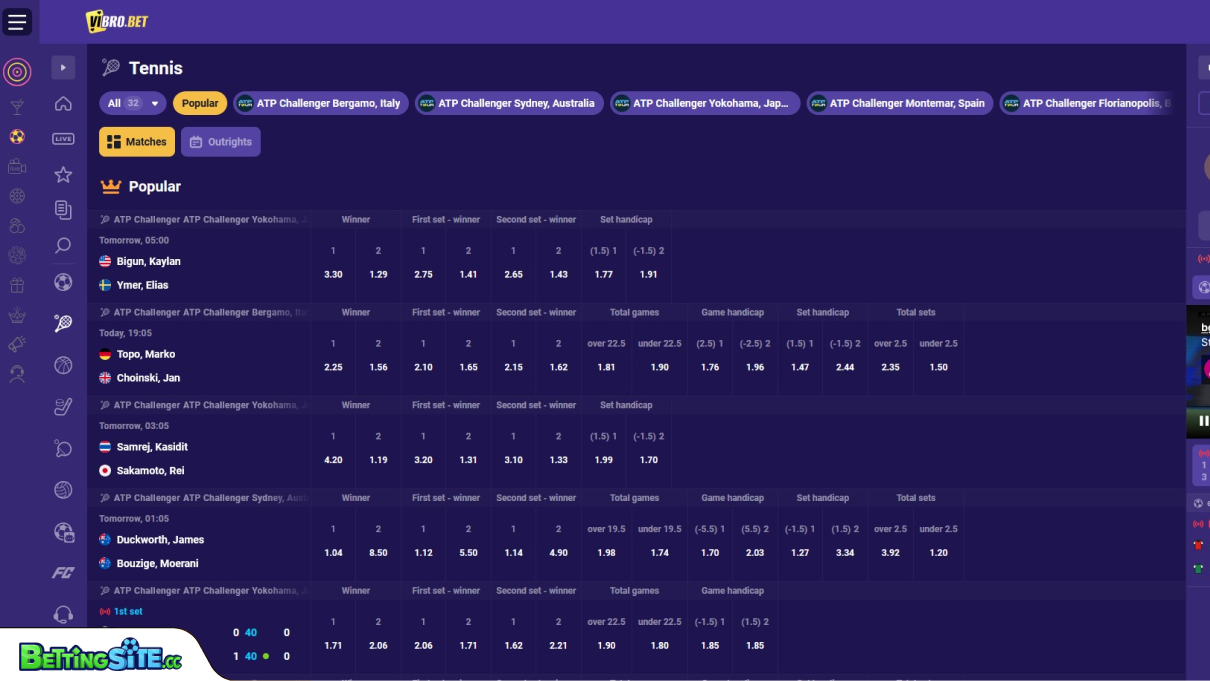Open the search icon in the sidebar
The width and height of the screenshot is (1210, 681).
63,246
